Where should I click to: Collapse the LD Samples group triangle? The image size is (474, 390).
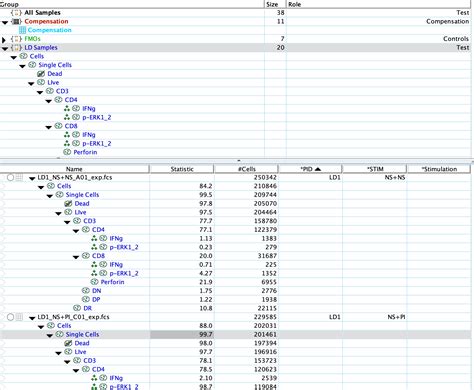pyautogui.click(x=5, y=48)
